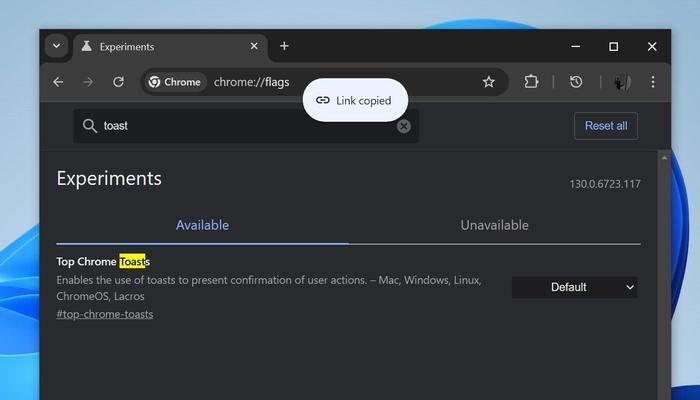Open a new tab with plus

tap(284, 46)
